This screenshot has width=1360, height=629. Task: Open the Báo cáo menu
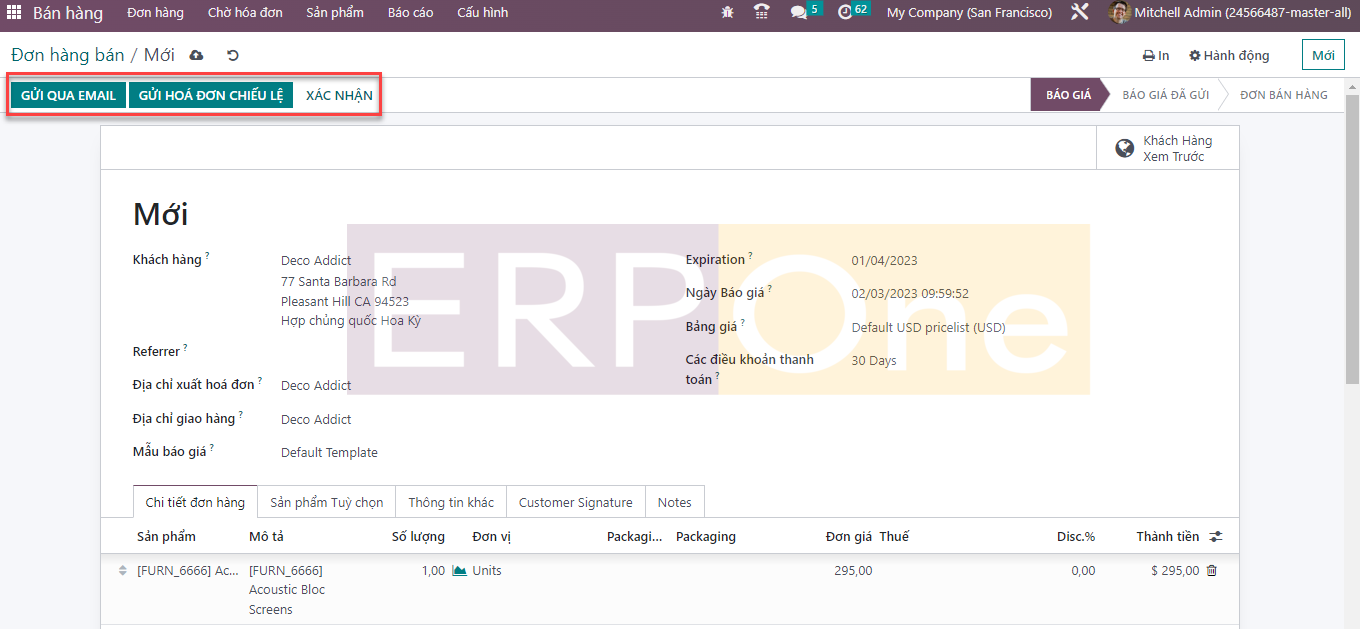click(x=410, y=13)
